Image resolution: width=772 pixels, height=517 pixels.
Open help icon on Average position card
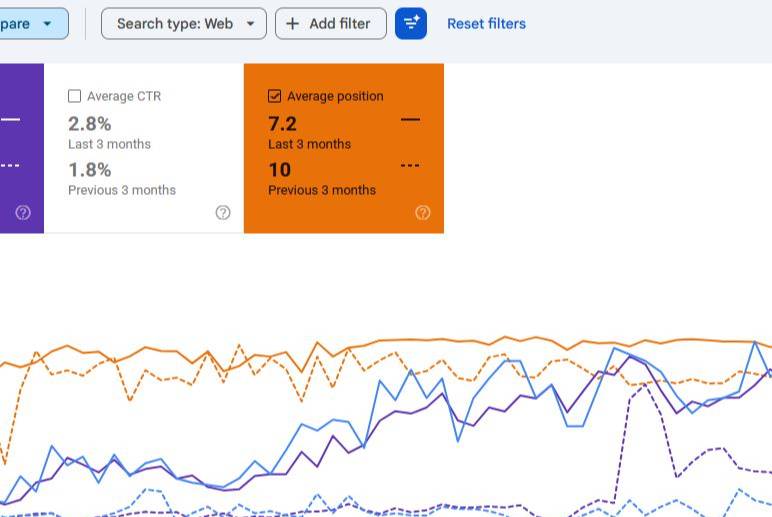coord(422,212)
